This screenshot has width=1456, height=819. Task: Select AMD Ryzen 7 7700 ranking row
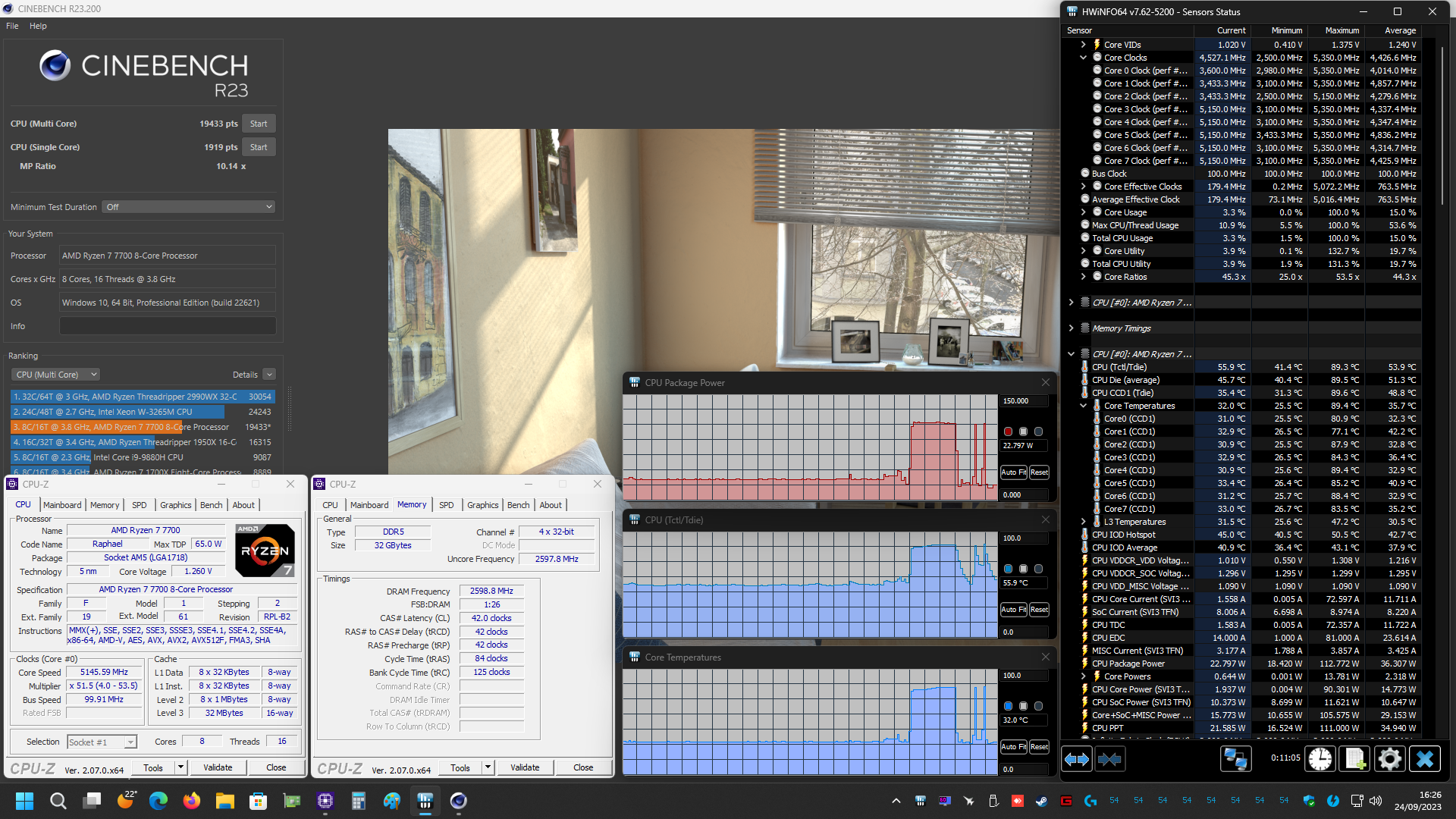pos(141,427)
